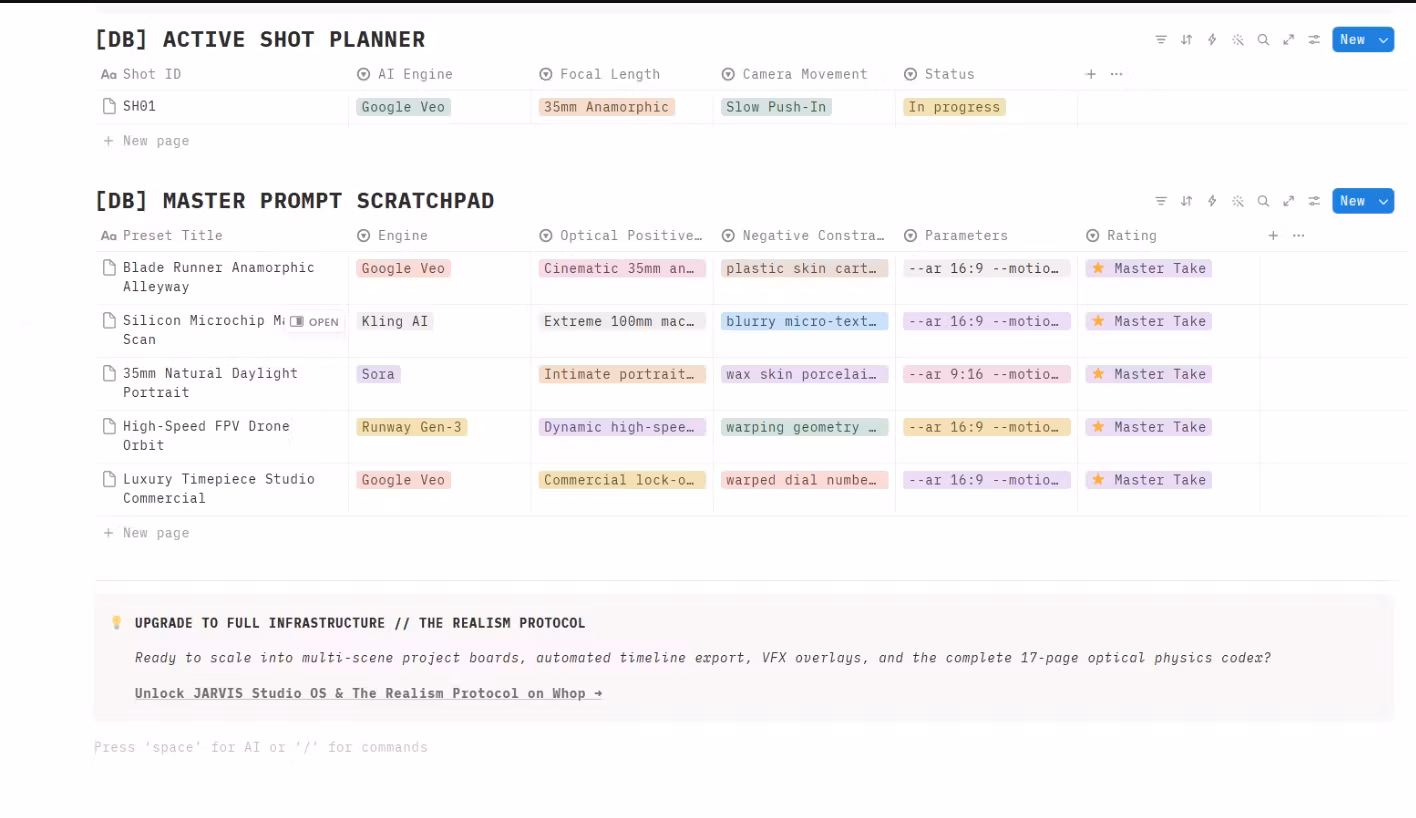The width and height of the screenshot is (1416, 818).
Task: Select the Runway Gen-3 engine tag
Action: 412,427
